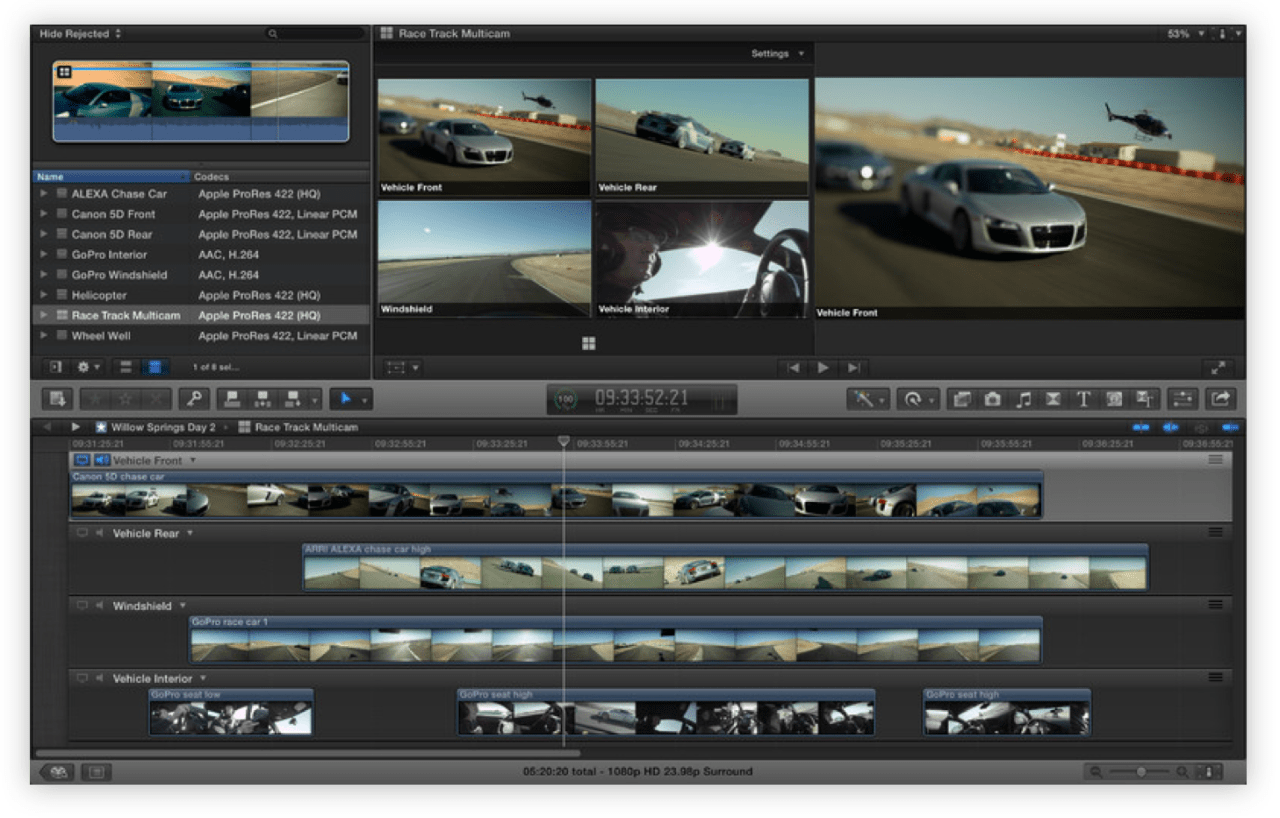
Task: Open the Transitions browser
Action: pyautogui.click(x=1053, y=399)
